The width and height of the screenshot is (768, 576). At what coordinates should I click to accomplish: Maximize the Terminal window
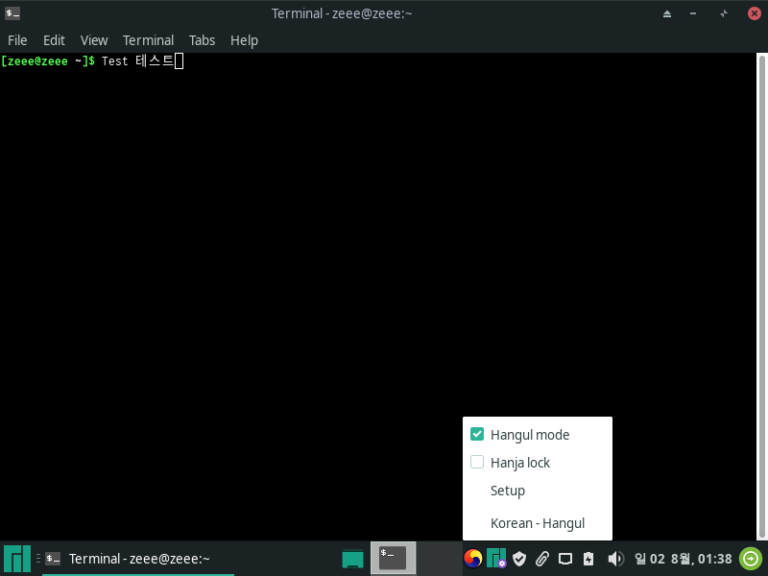[x=723, y=14]
